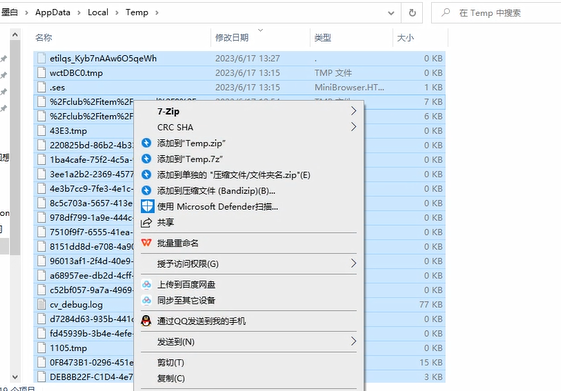Go to Local in breadcrumb
561x391 pixels.
98,13
